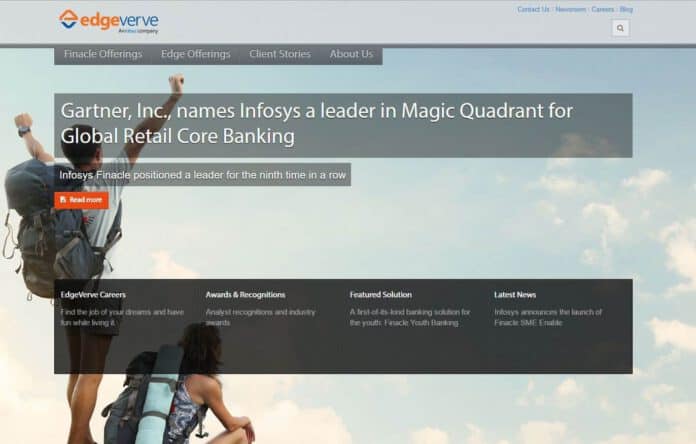696x444 pixels.
Task: Open Awards & Recognitions section heading
Action: click(x=245, y=295)
